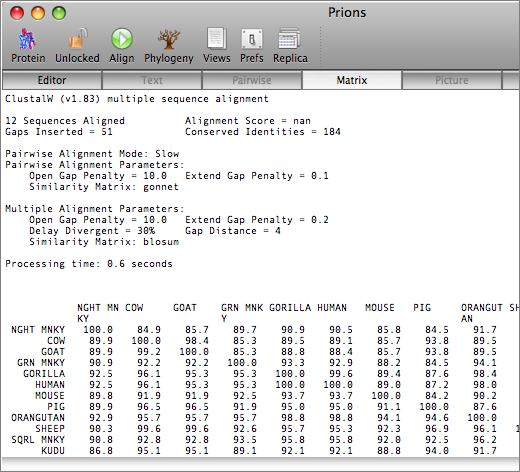Viewport: 520px width, 472px height.
Task: Click the PIG row label
Action: 56,407
